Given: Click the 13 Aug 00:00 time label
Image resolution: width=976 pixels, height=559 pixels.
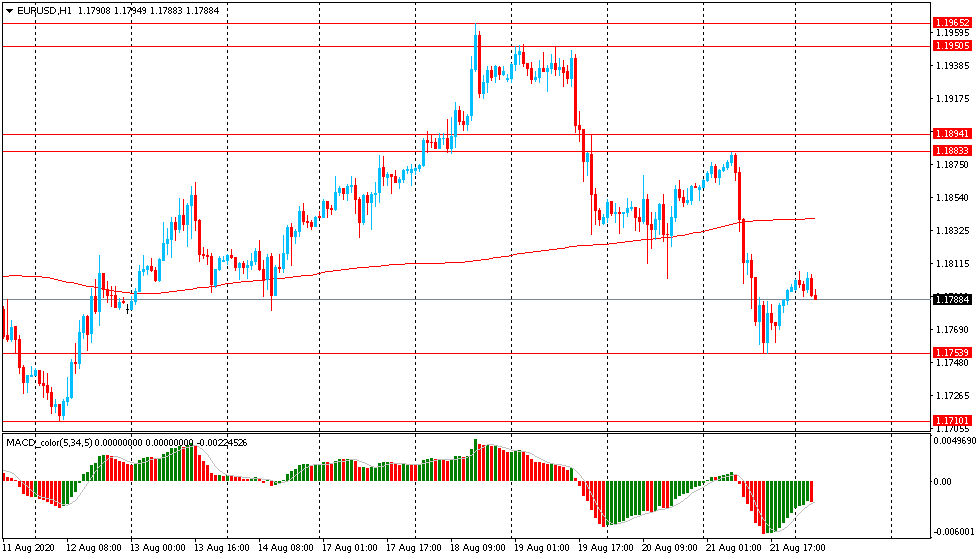Looking at the screenshot, I should click(x=157, y=548).
